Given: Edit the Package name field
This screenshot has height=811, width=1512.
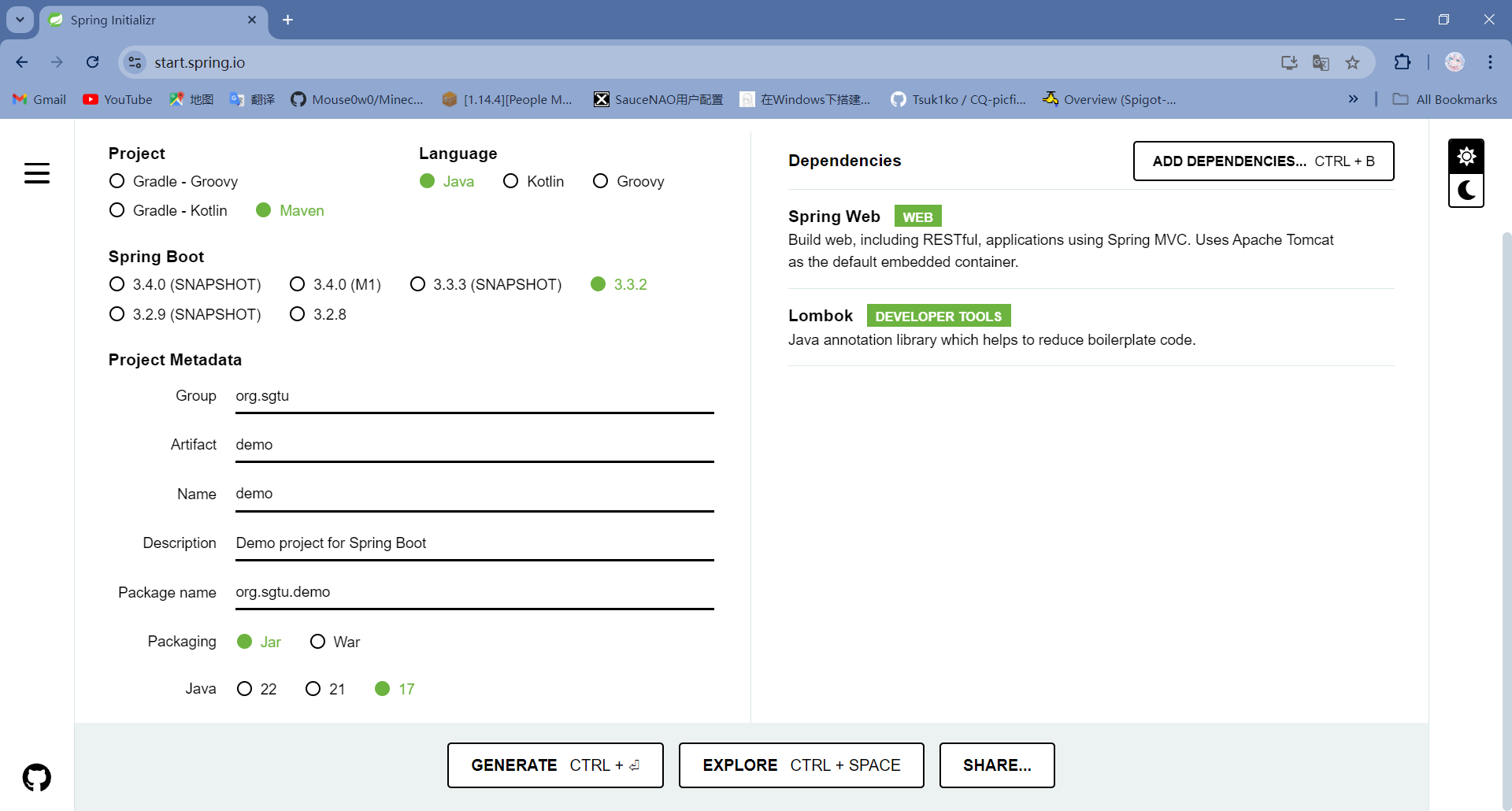Looking at the screenshot, I should point(475,592).
